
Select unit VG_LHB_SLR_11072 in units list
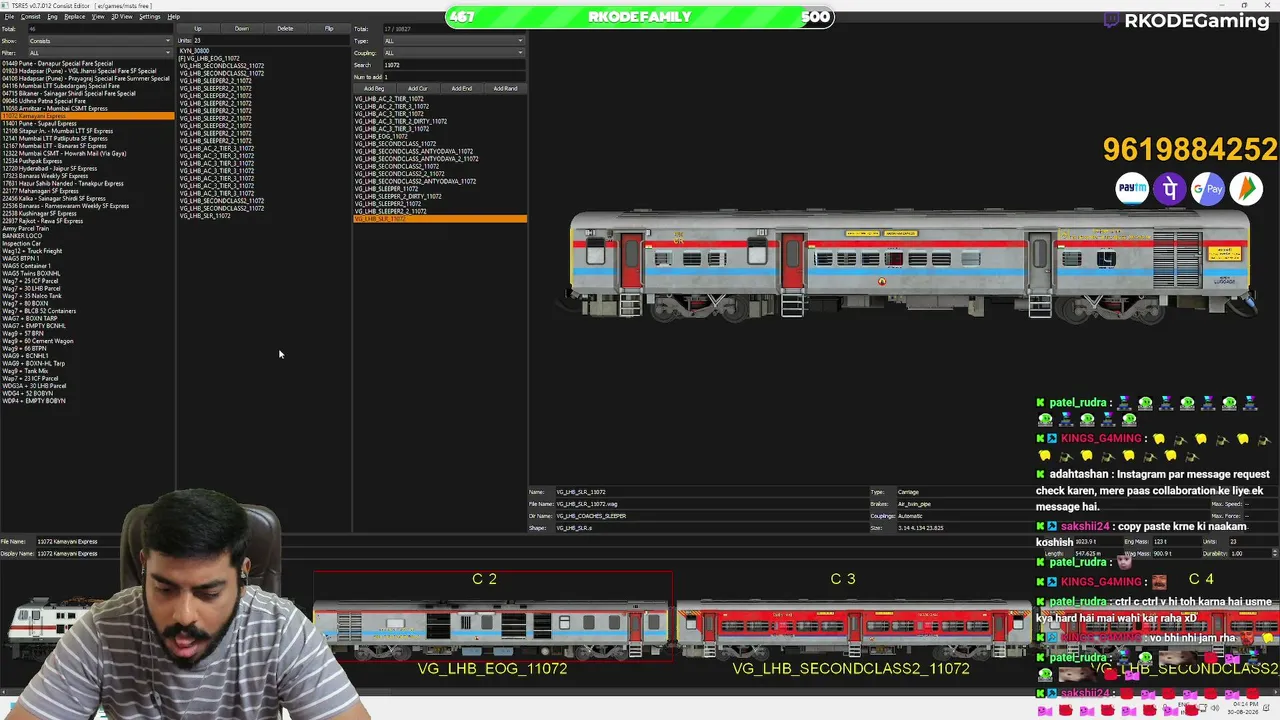coord(205,216)
